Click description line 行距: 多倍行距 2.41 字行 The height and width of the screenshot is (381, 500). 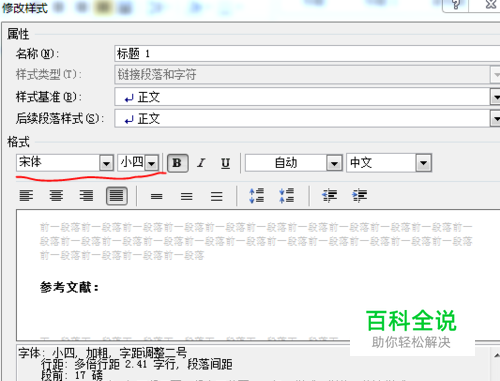click(137, 364)
